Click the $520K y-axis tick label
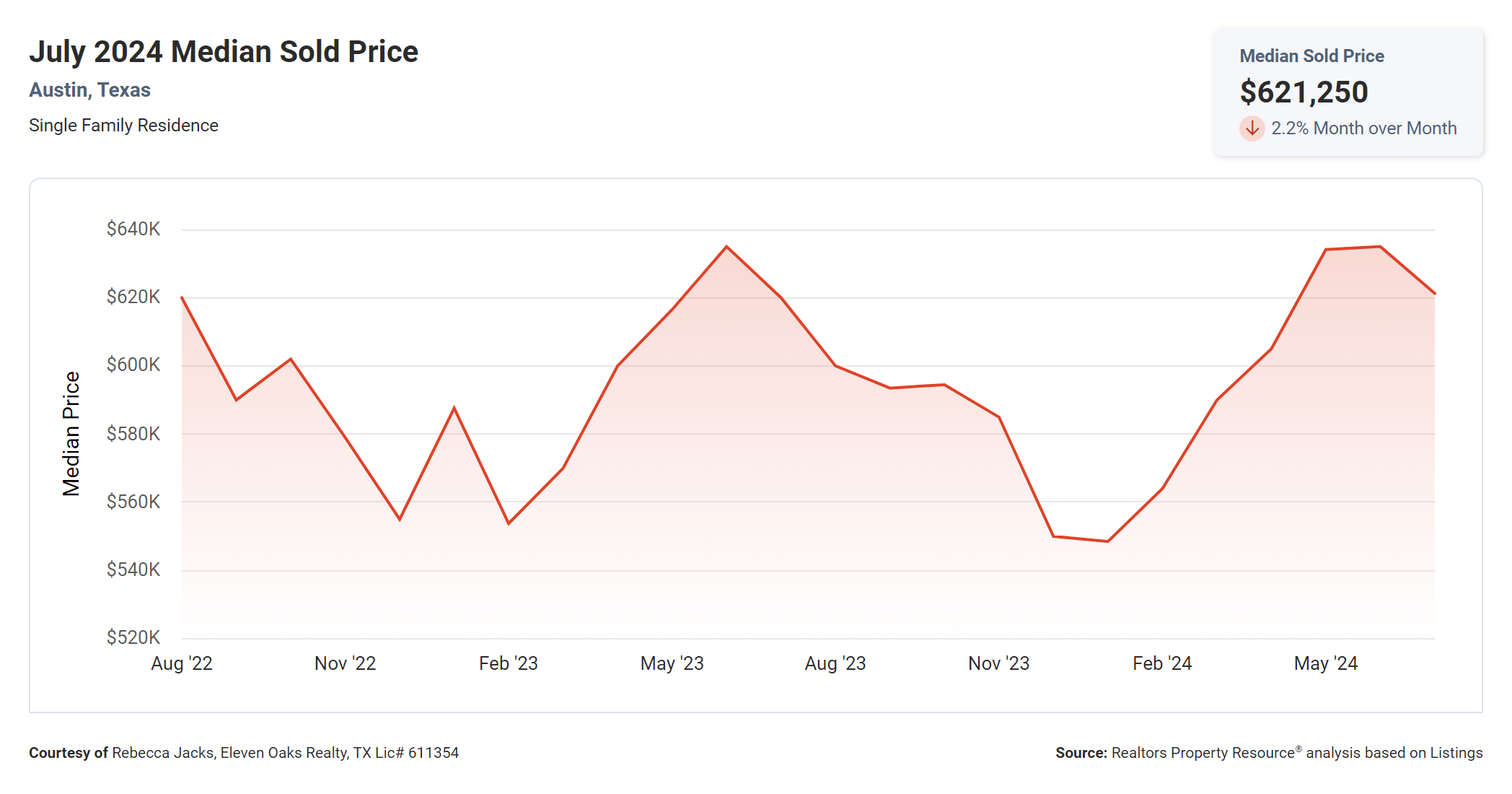The image size is (1512, 794). pyautogui.click(x=133, y=637)
